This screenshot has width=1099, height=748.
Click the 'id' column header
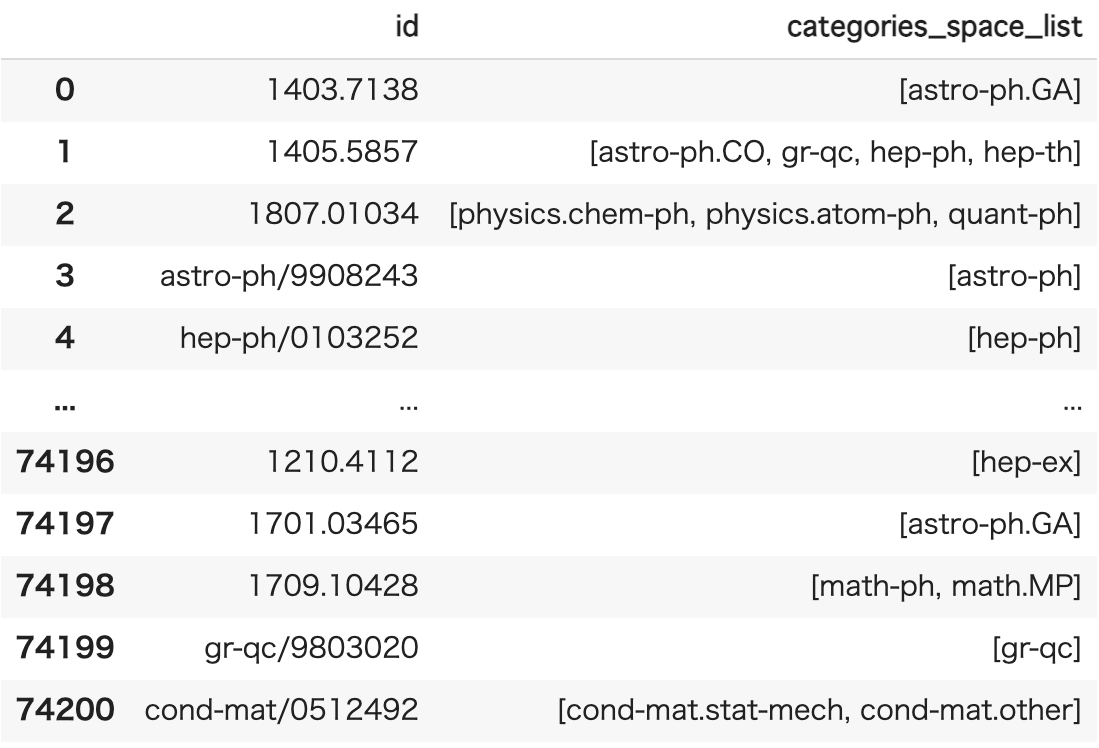(407, 27)
